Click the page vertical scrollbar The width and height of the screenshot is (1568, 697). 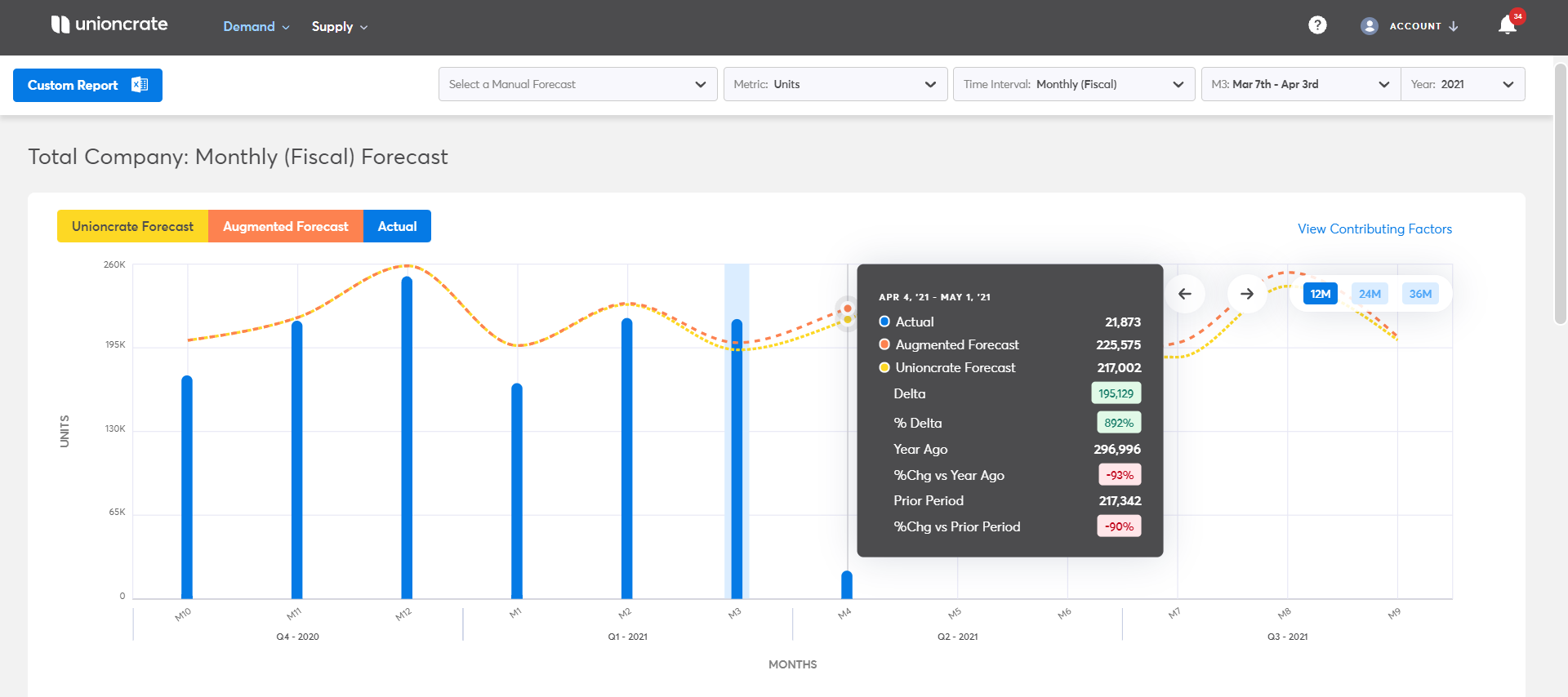[x=1560, y=196]
